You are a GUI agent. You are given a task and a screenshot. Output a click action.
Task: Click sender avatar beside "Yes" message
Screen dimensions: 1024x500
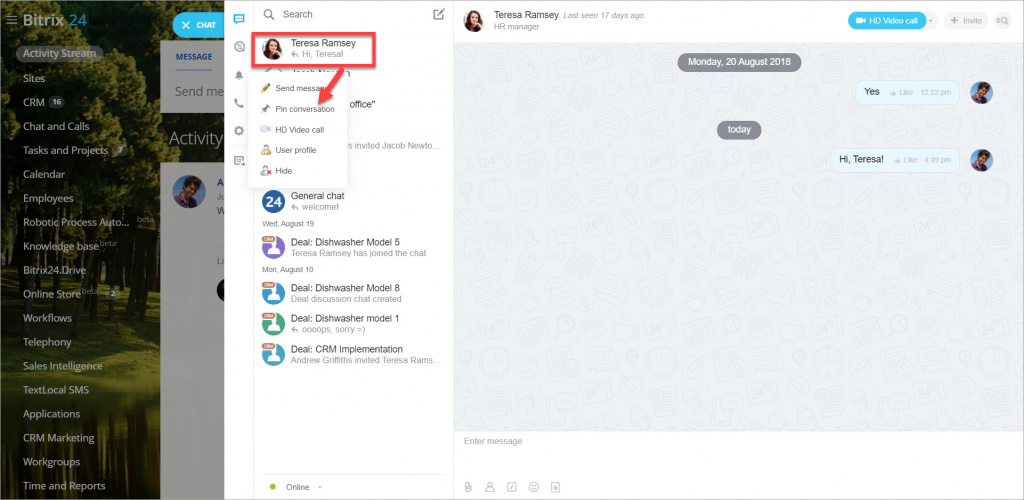982,93
